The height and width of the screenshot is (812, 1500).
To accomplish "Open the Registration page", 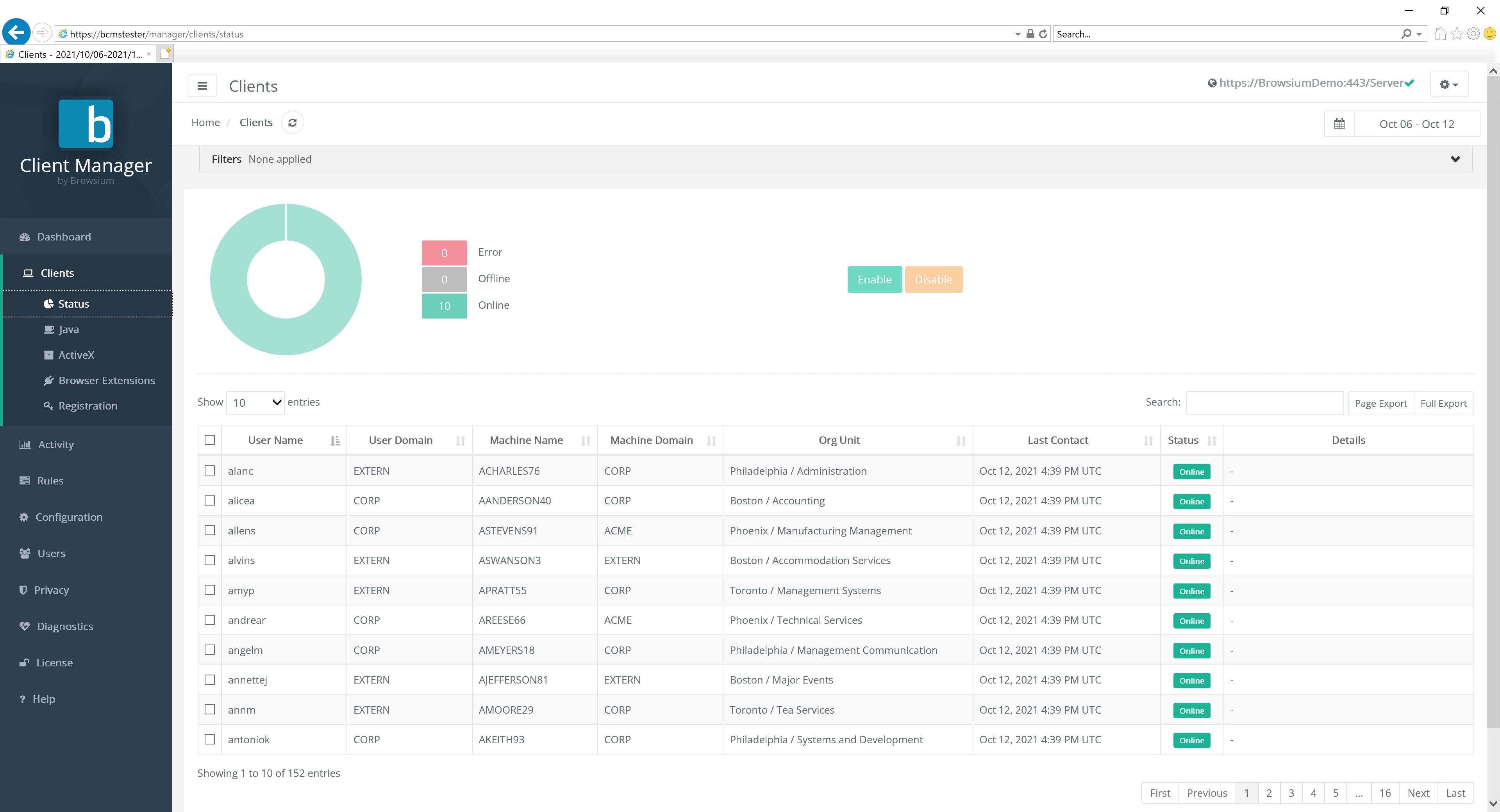I will tap(87, 406).
